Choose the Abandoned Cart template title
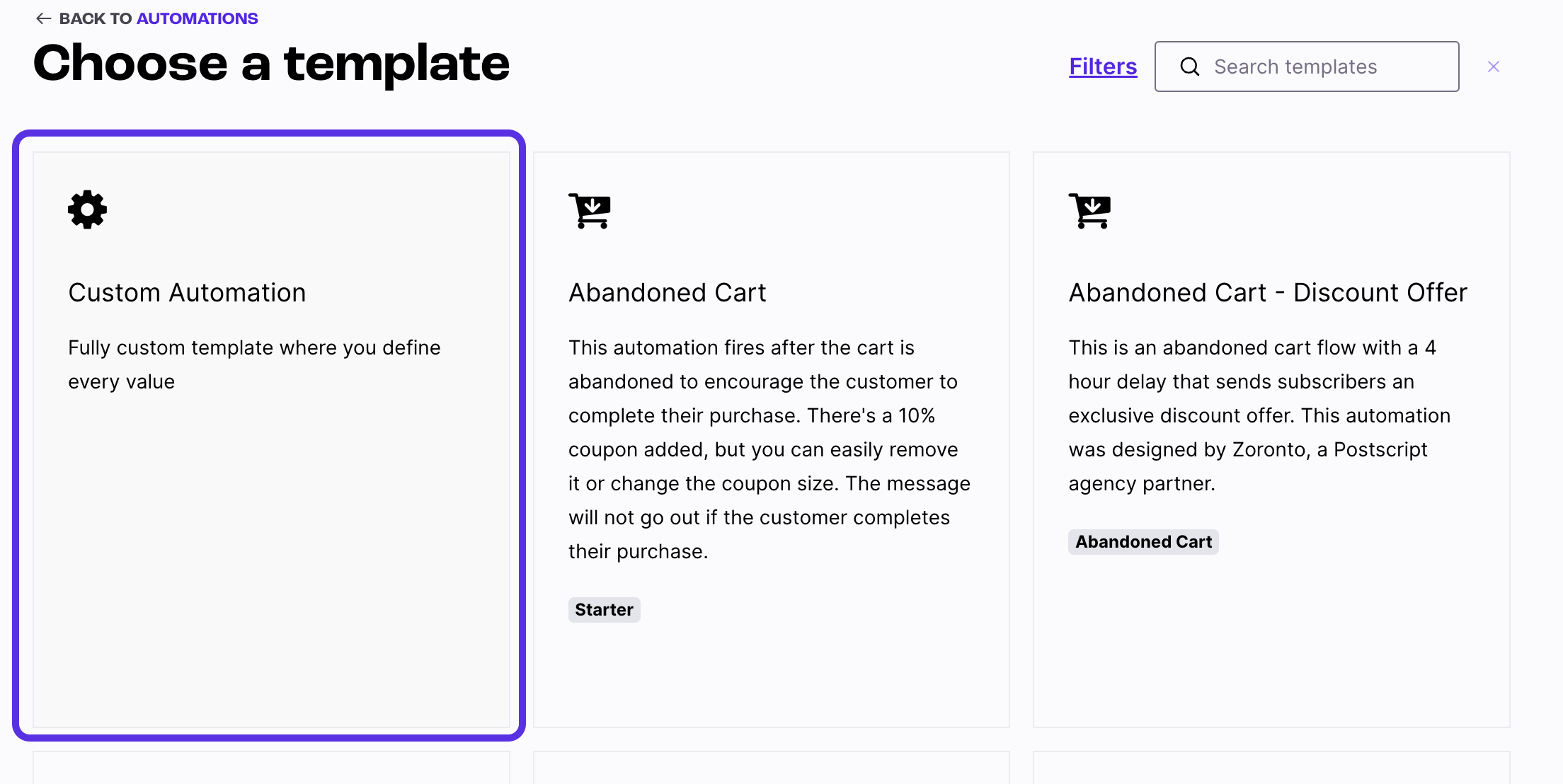The height and width of the screenshot is (784, 1563). [x=667, y=292]
